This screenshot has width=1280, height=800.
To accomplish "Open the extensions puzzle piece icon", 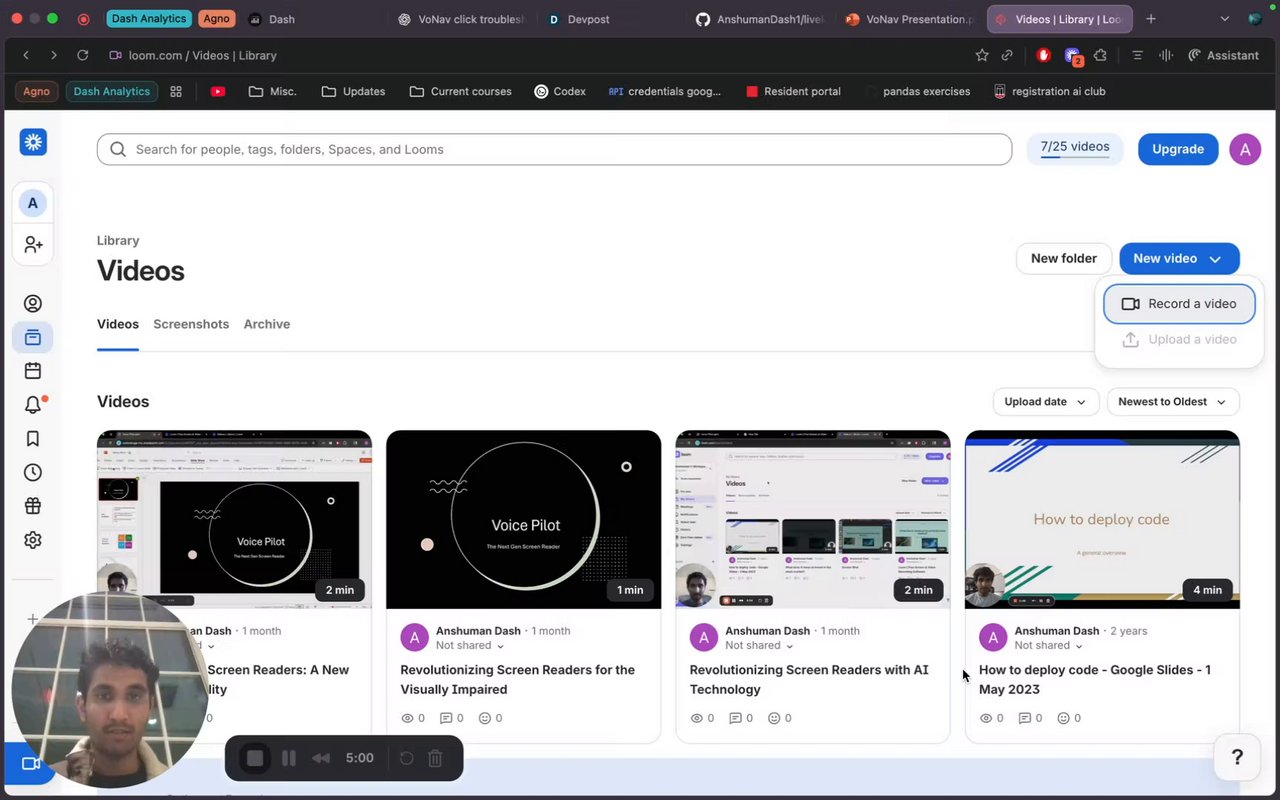I will pos(1101,55).
